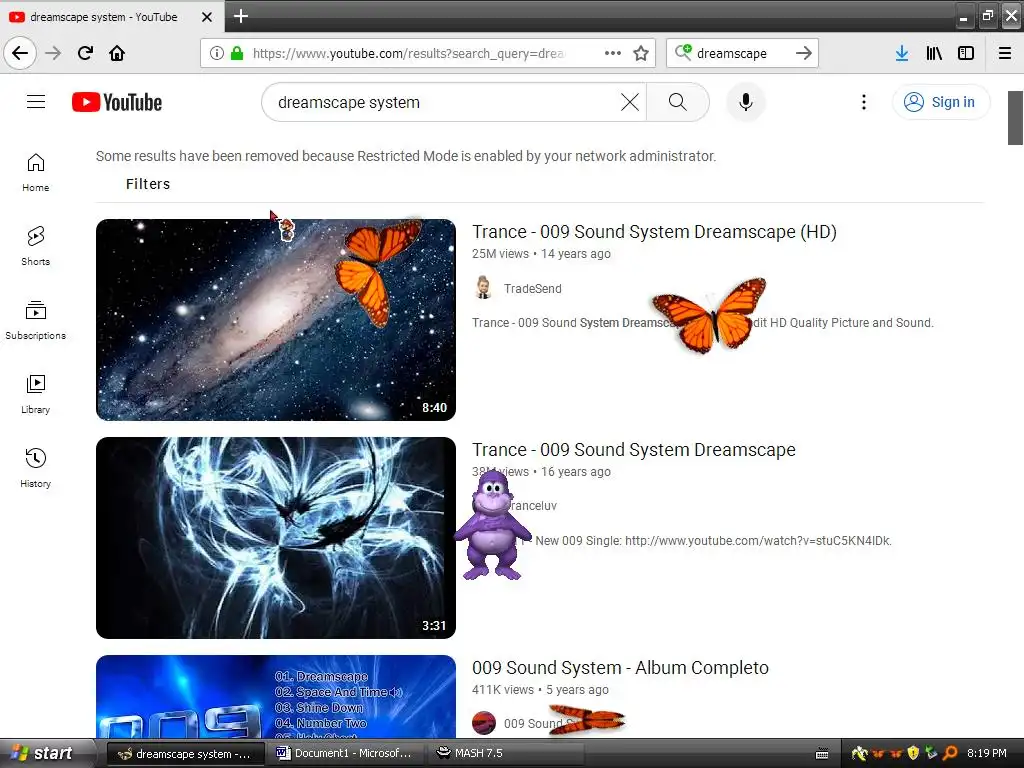Screen dimensions: 1024x768
Task: Run the dreamscape search with the arrow
Action: (804, 53)
